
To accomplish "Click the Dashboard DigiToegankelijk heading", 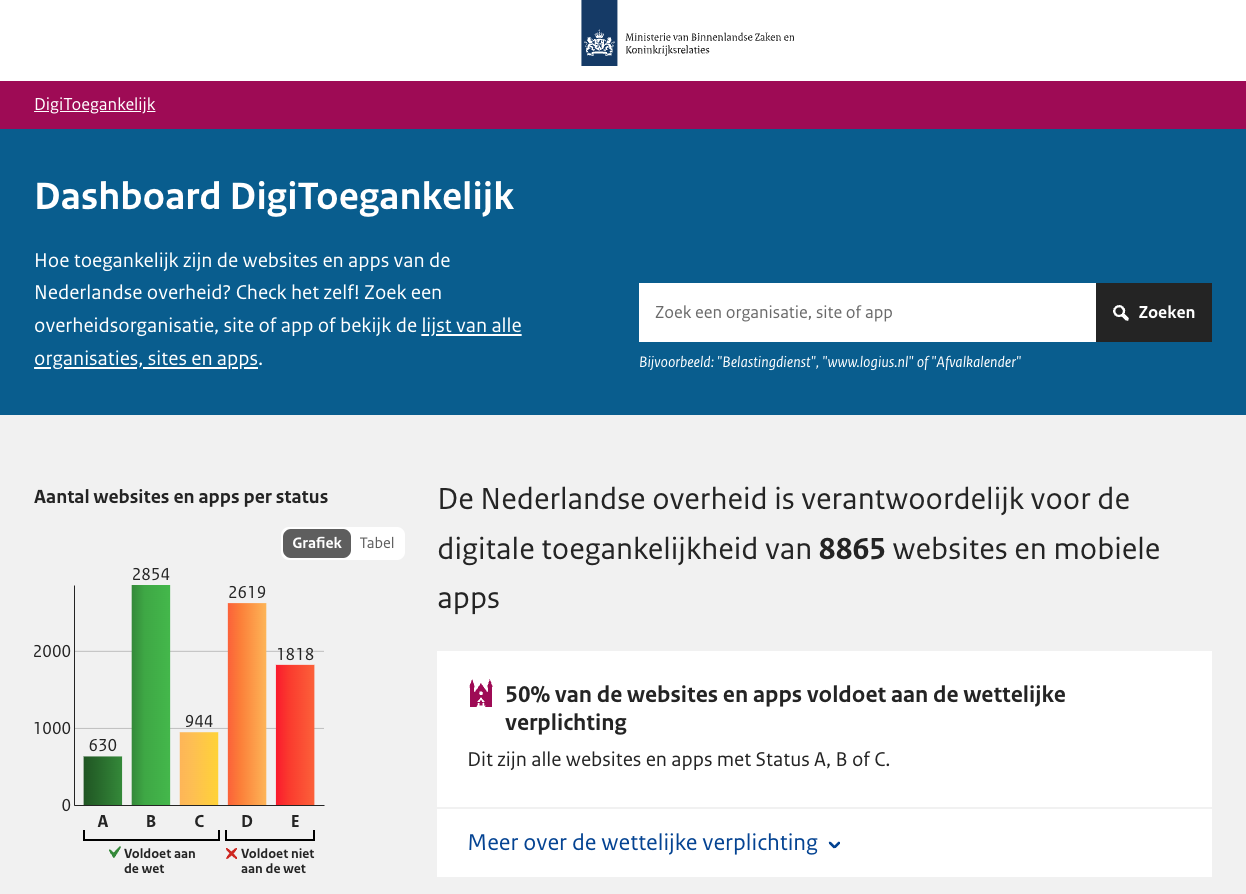I will coord(274,196).
